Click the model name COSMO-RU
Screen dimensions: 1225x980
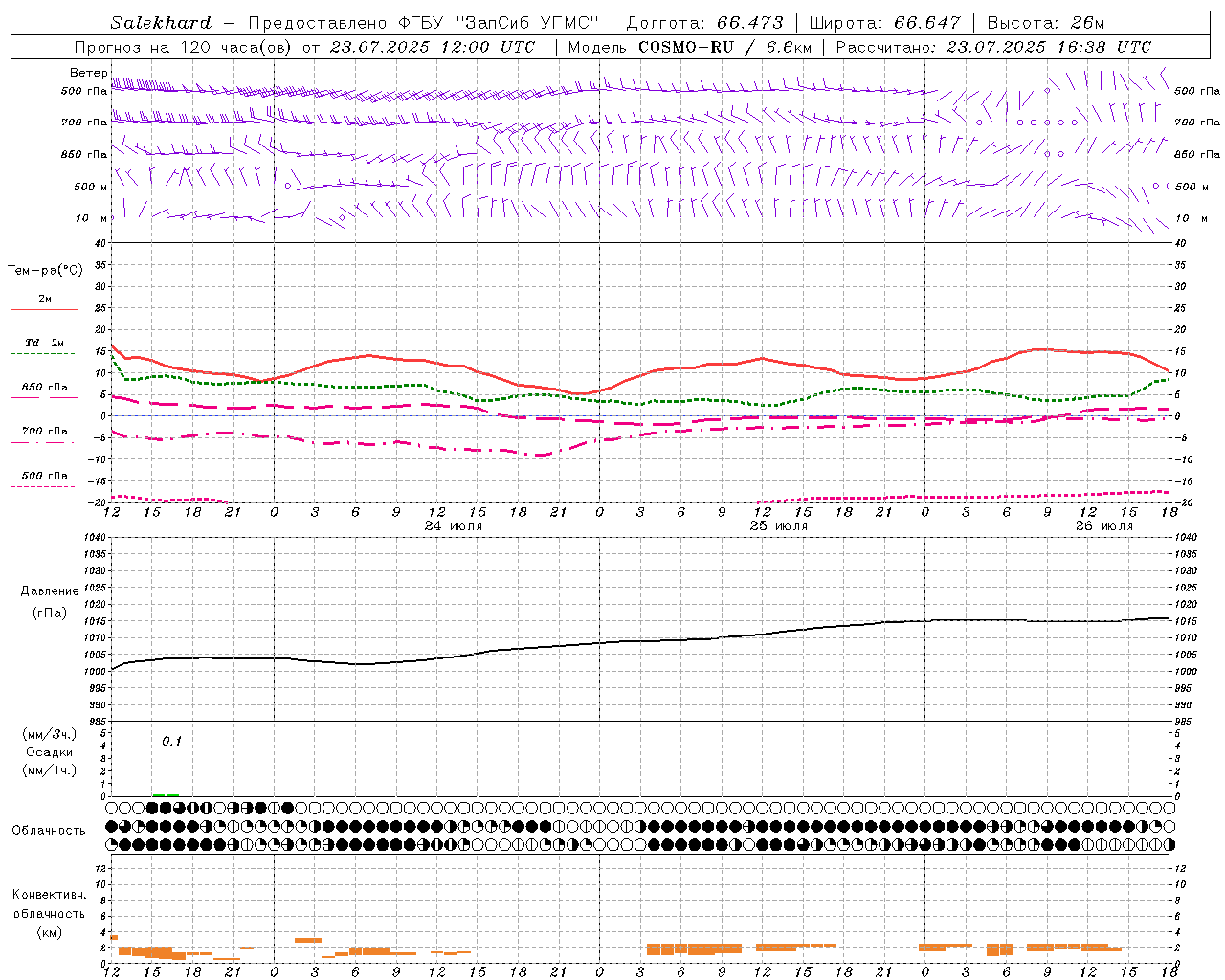(685, 47)
